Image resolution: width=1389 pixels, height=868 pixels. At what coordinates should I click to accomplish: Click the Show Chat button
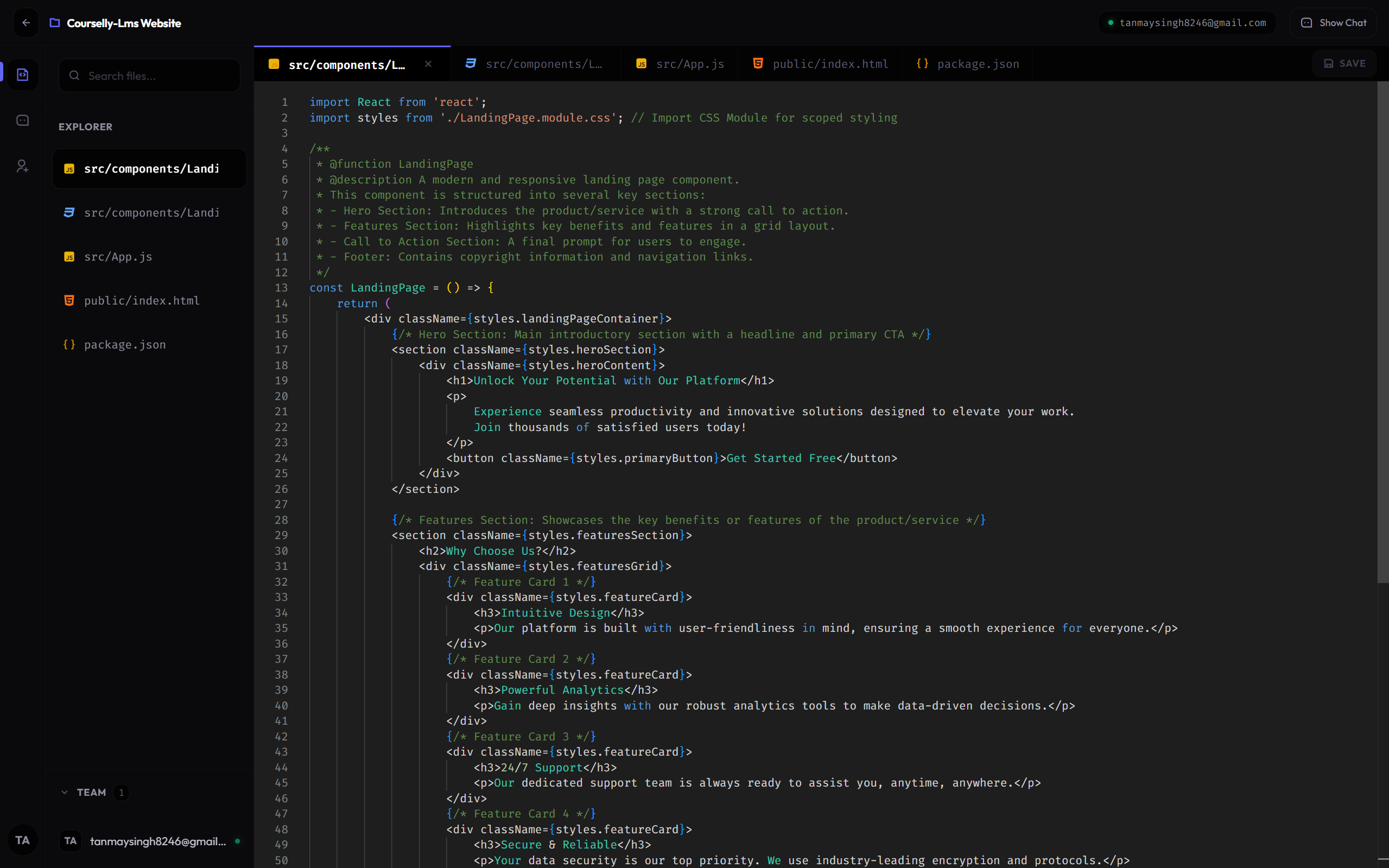pyautogui.click(x=1333, y=23)
